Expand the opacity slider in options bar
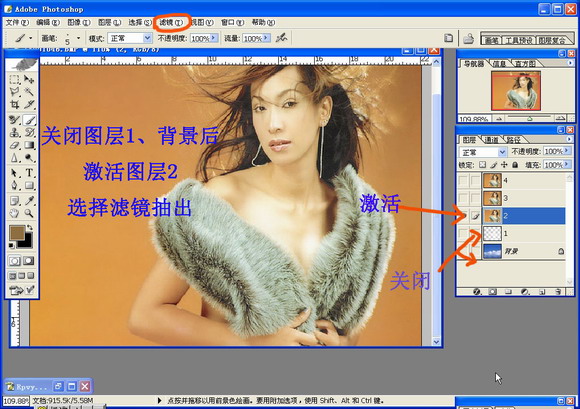This screenshot has width=580, height=409. tap(213, 38)
